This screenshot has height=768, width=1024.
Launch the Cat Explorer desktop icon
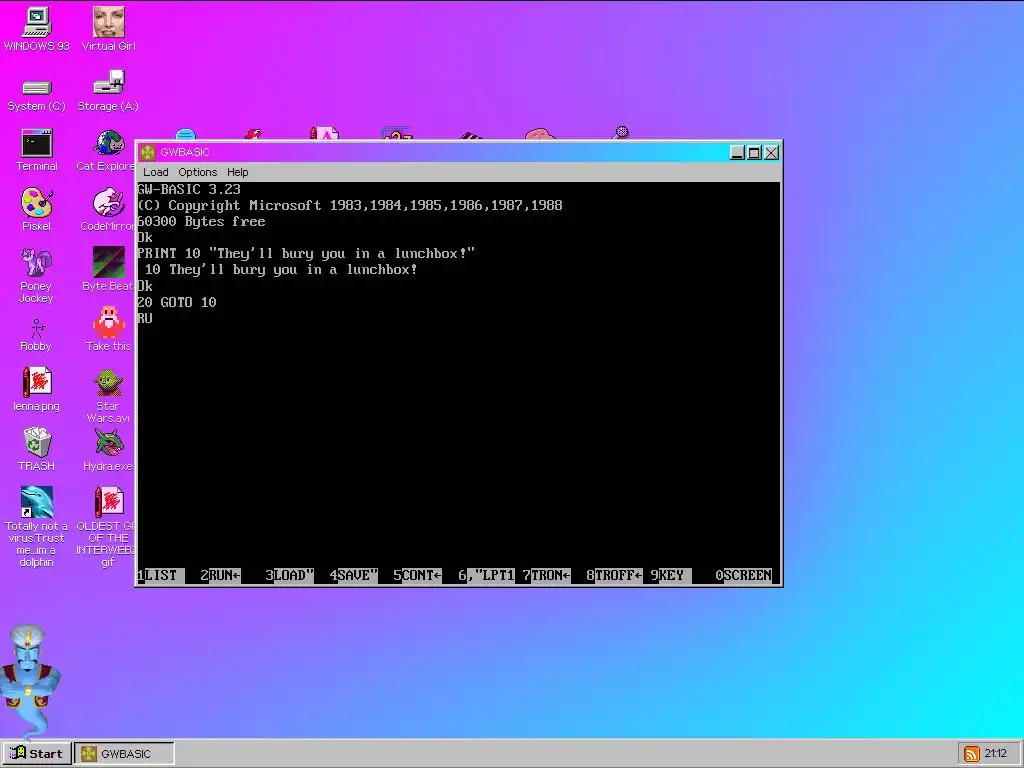(x=106, y=151)
